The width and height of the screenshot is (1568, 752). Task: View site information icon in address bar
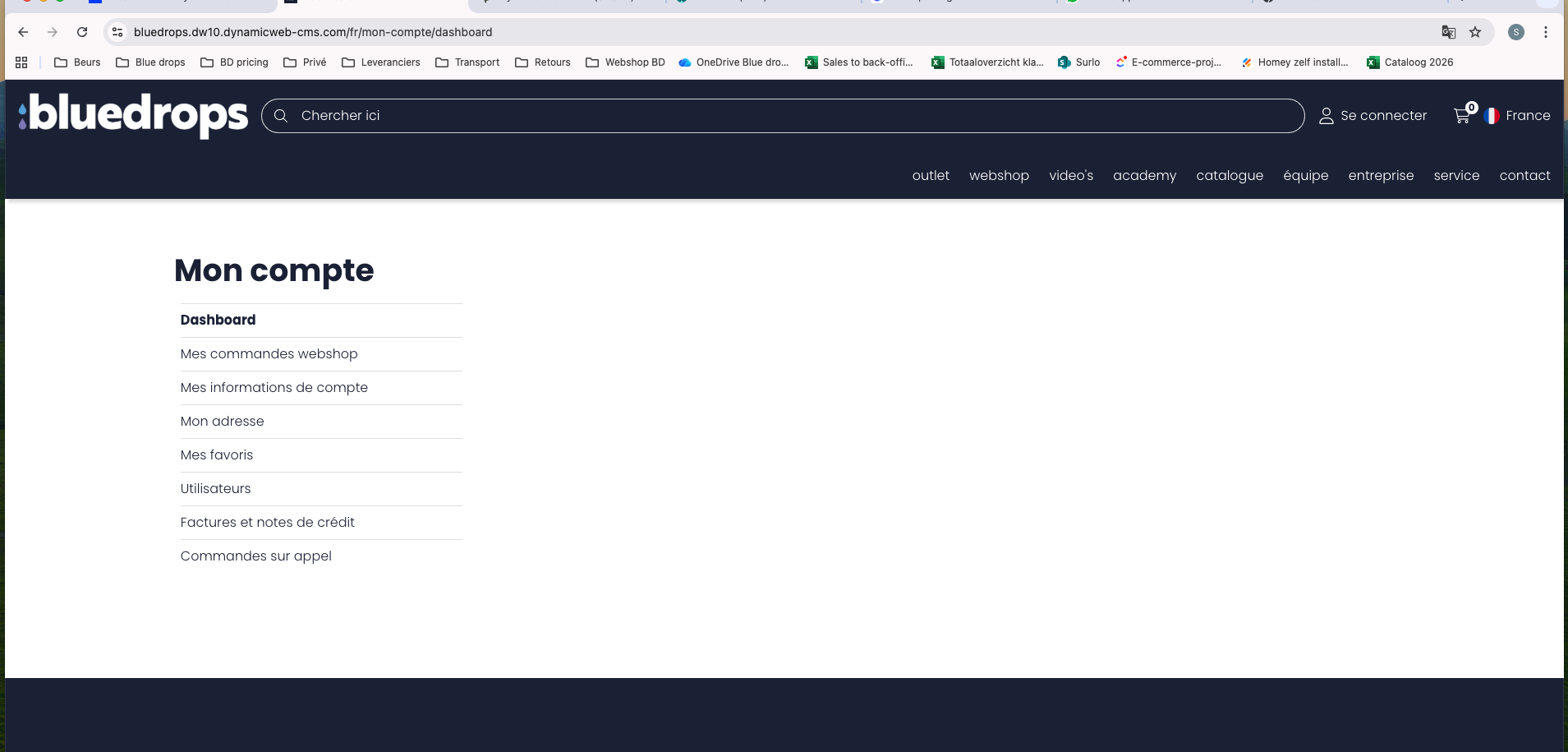[x=117, y=32]
